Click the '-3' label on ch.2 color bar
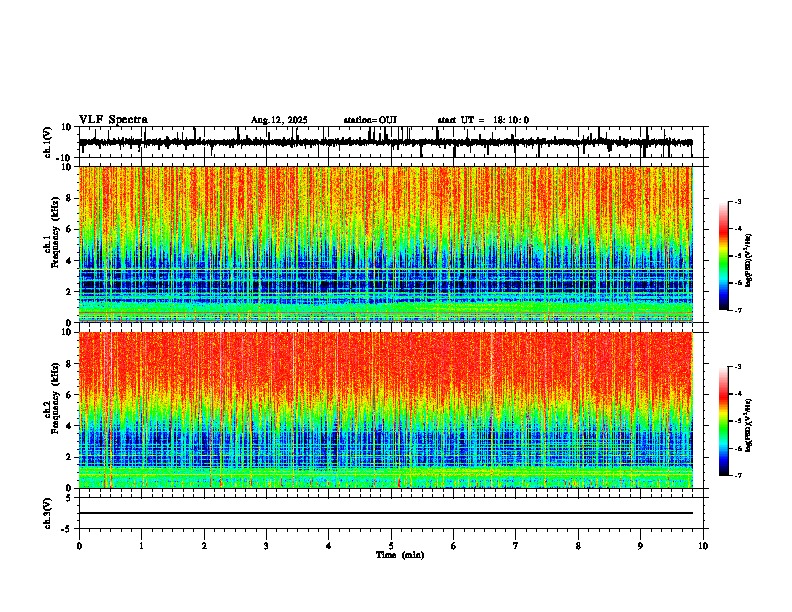Image resolution: width=792 pixels, height=612 pixels. 737,367
